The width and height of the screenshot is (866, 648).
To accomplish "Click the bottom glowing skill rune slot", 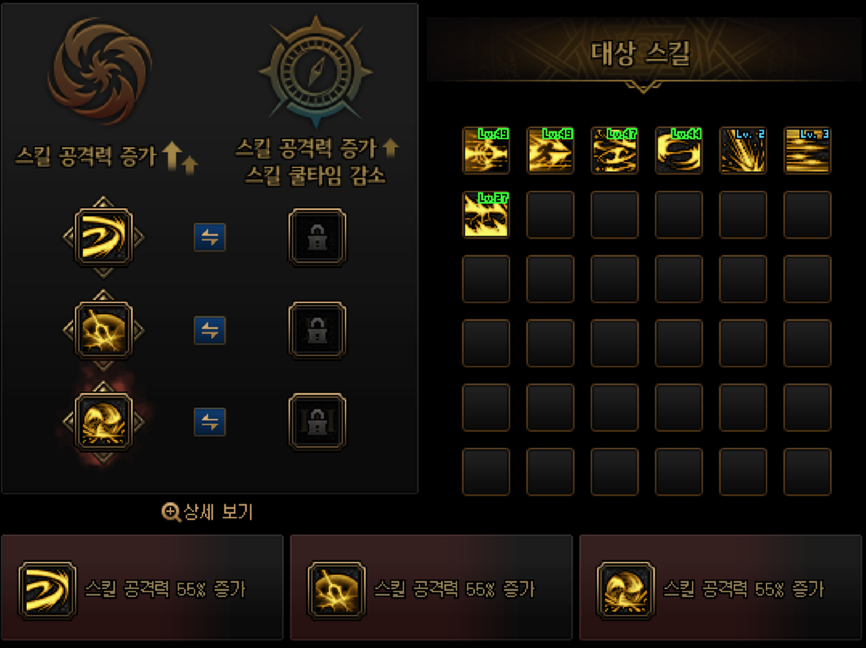I will (x=103, y=422).
